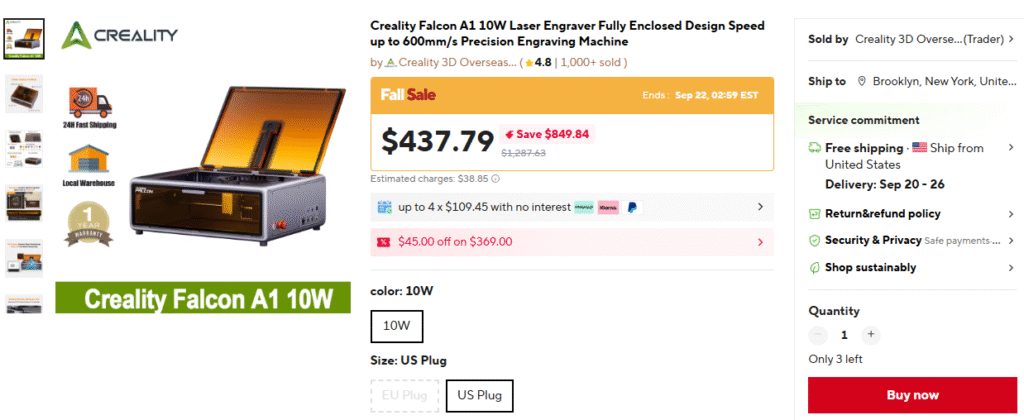Click the Security & Privacy shield icon
The image size is (1024, 420).
click(x=814, y=240)
